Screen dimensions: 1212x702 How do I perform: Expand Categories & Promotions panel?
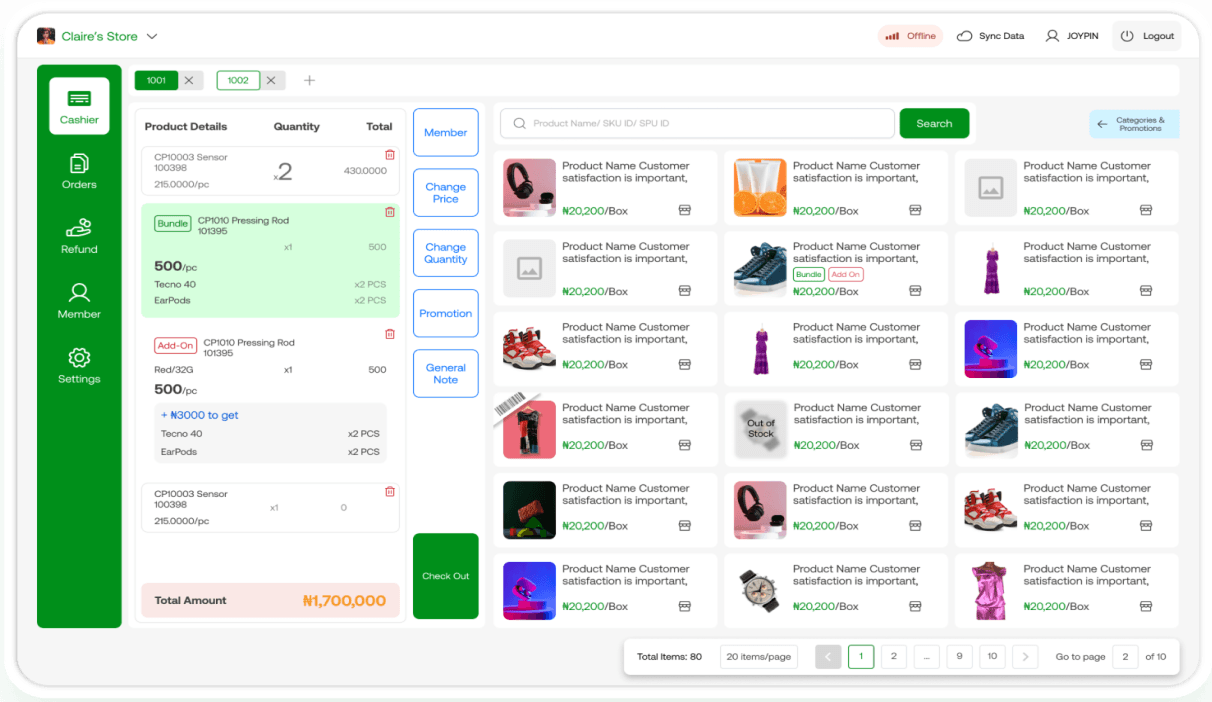tap(1134, 124)
